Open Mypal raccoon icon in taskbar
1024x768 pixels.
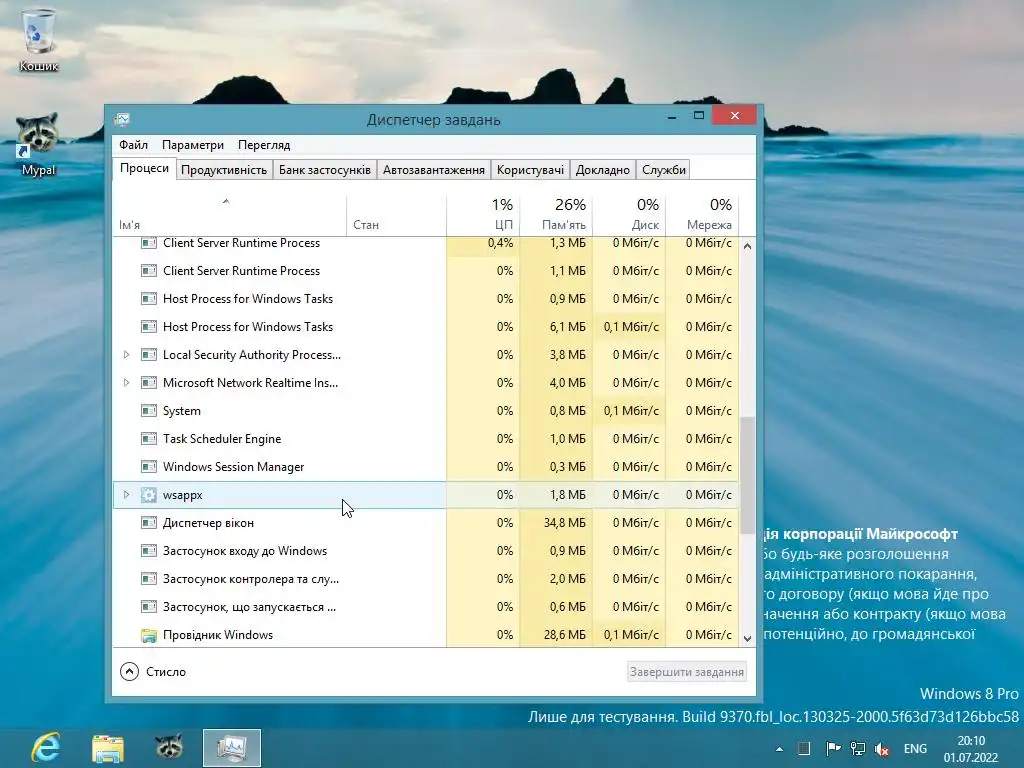pos(169,747)
